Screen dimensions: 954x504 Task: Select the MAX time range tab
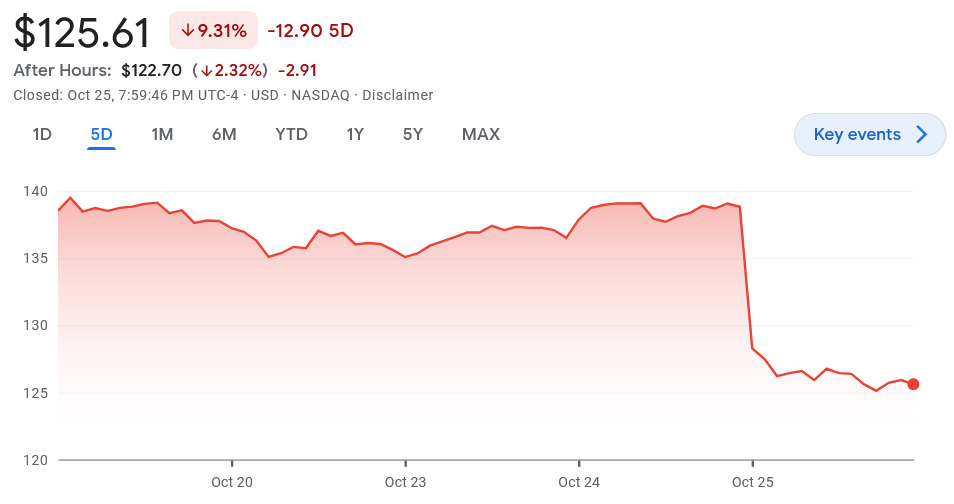(x=481, y=134)
